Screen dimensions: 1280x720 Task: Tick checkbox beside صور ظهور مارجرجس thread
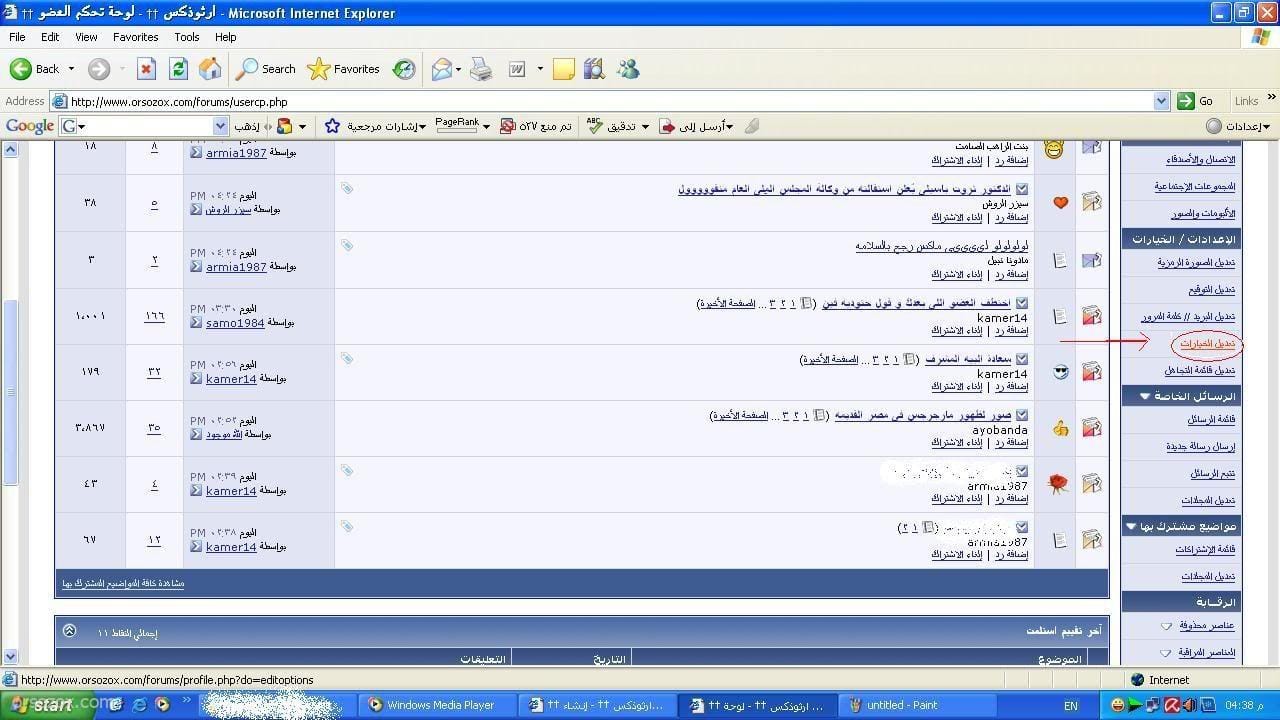[x=1022, y=415]
